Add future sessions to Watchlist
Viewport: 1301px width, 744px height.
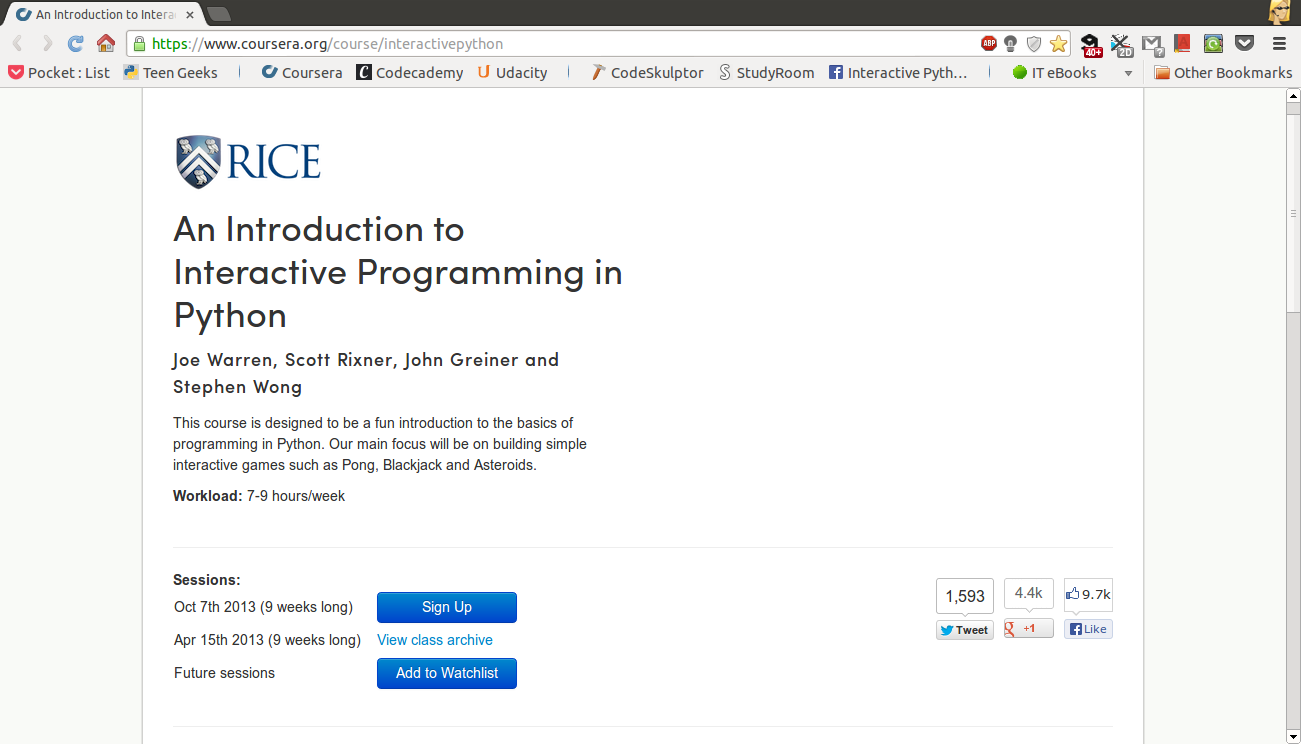447,673
